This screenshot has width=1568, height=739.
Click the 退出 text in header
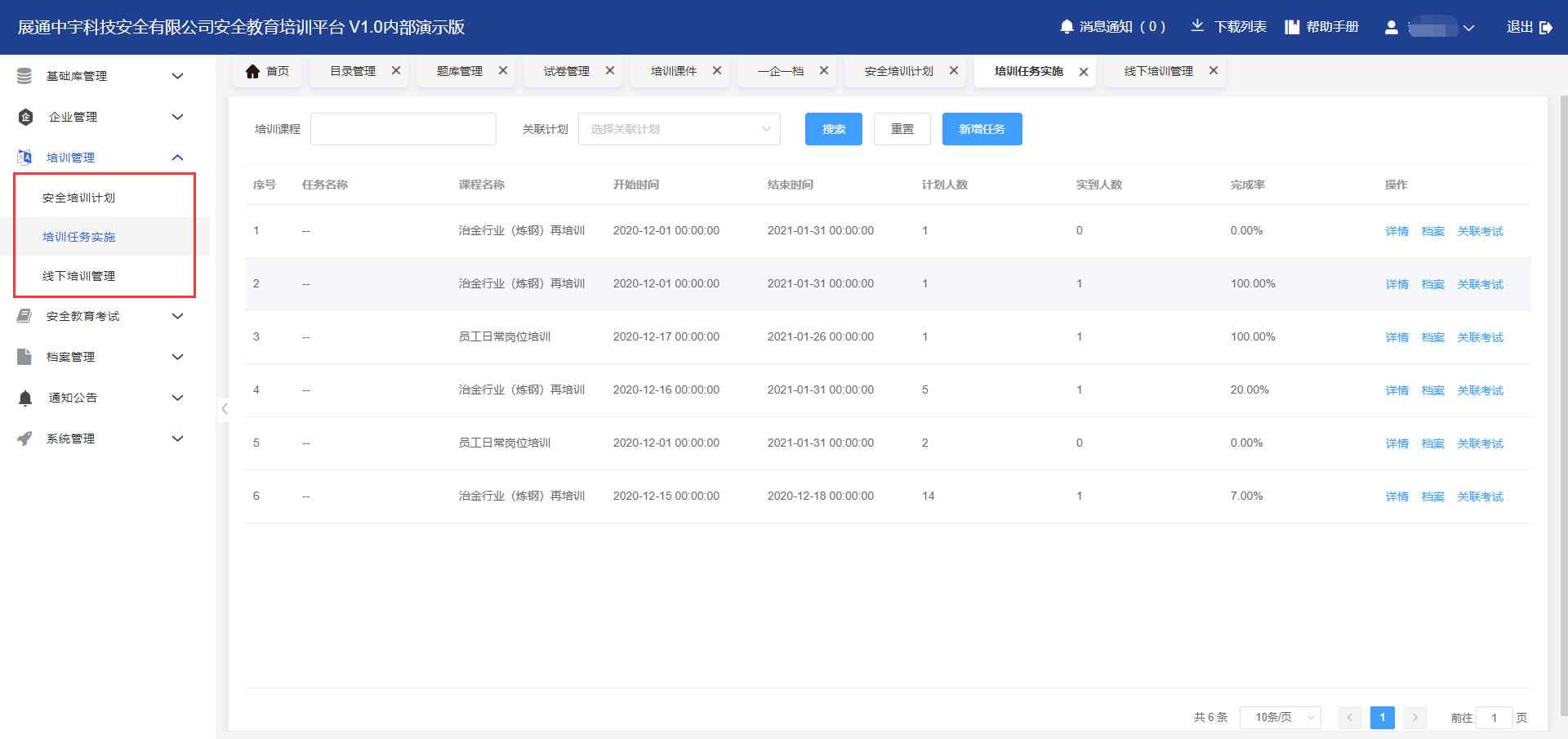pos(1520,27)
